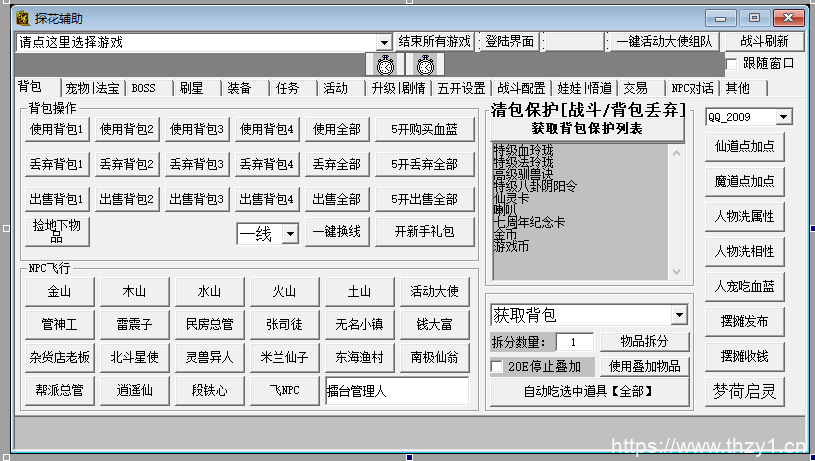The width and height of the screenshot is (815, 461).
Task: Click the 使用叠加物品 button
Action: click(x=645, y=366)
